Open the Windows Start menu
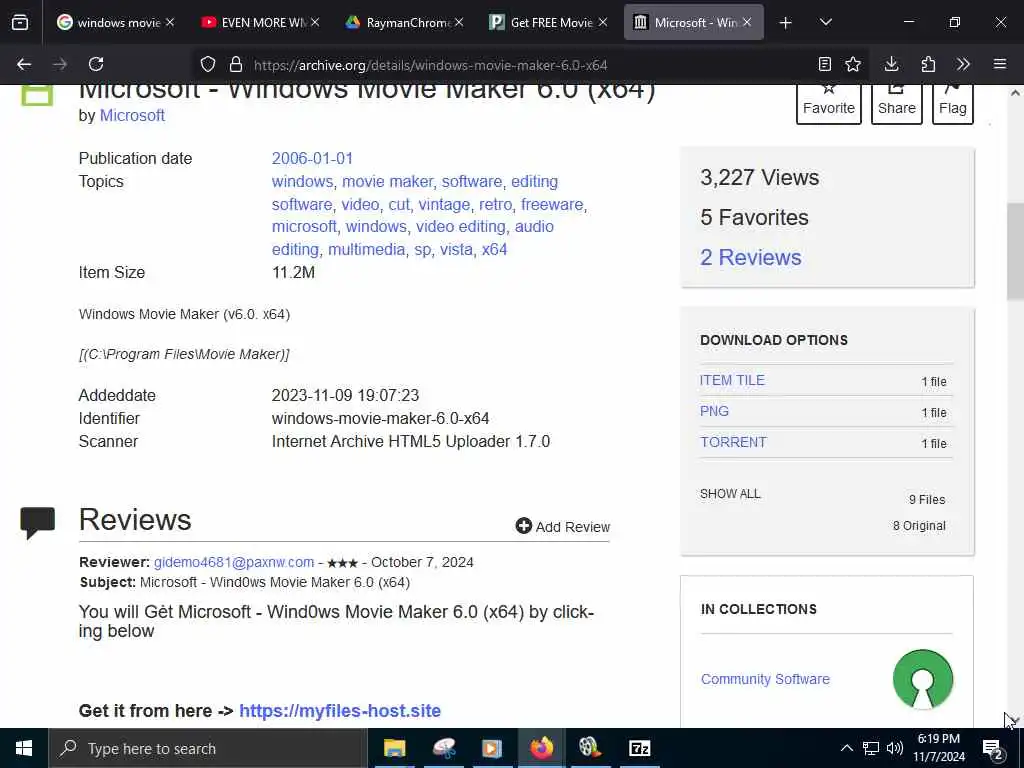The height and width of the screenshot is (768, 1024). 24,748
